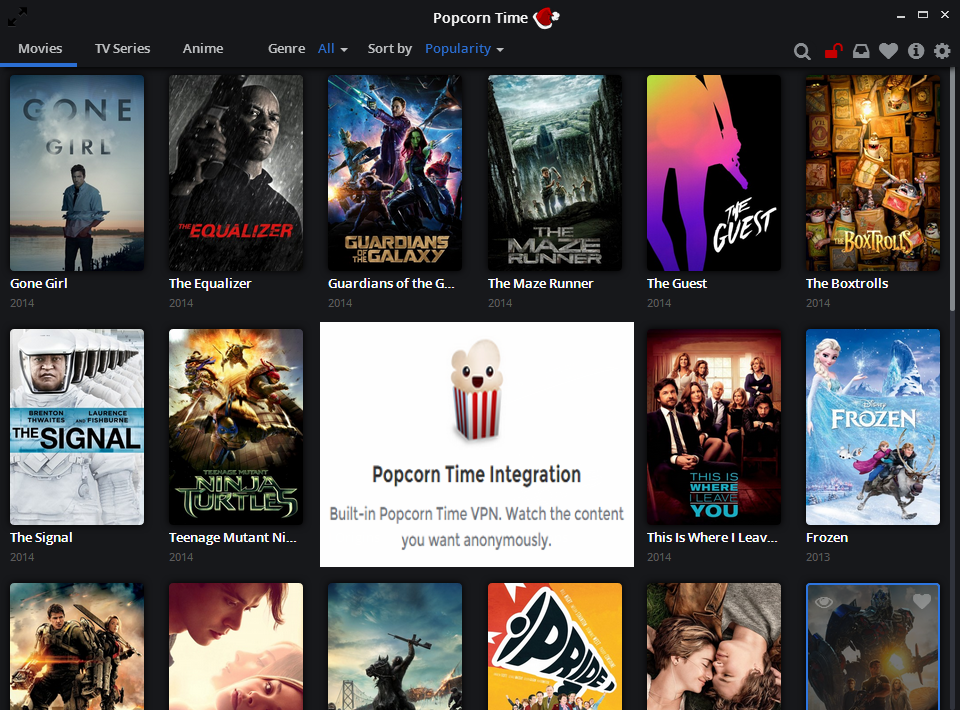The width and height of the screenshot is (960, 710).
Task: Show favorites using the toolbar heart icon
Action: click(888, 51)
